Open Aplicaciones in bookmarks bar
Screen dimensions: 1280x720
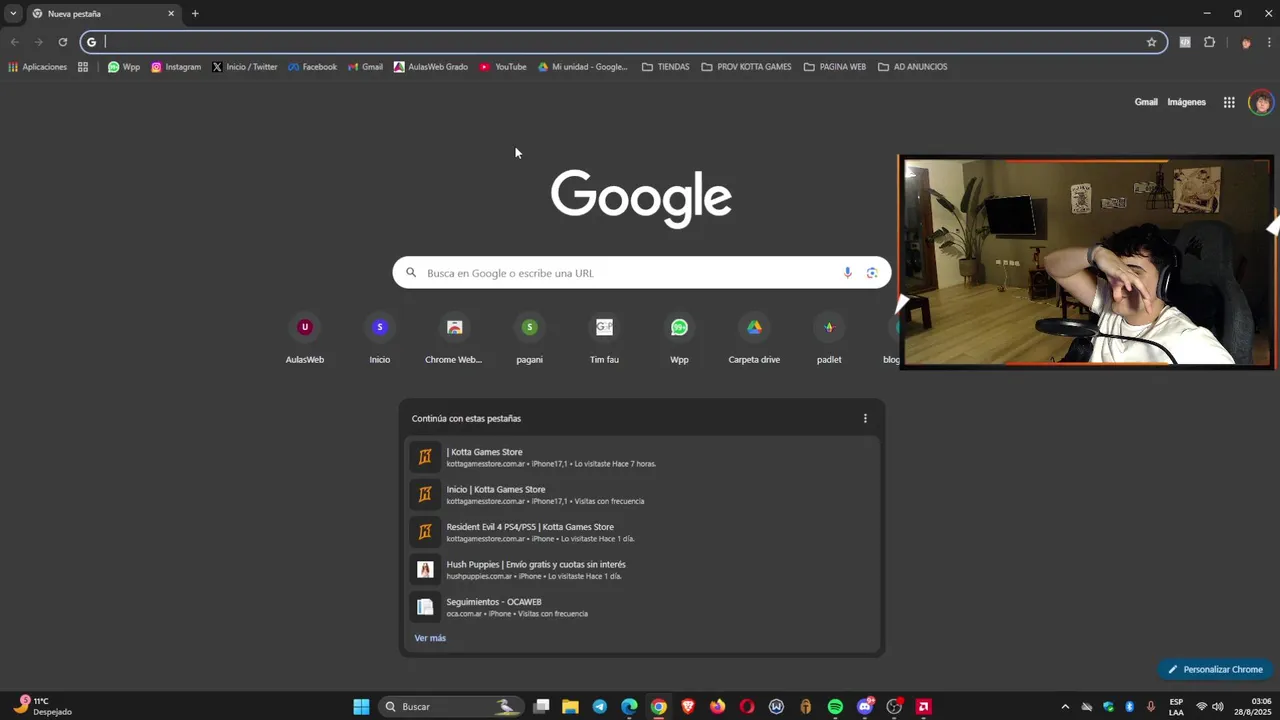click(x=38, y=67)
